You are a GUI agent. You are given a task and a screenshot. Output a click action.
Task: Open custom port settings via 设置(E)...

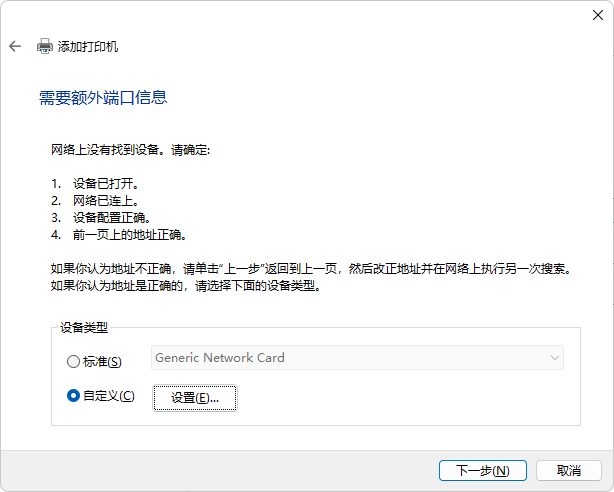tap(195, 398)
